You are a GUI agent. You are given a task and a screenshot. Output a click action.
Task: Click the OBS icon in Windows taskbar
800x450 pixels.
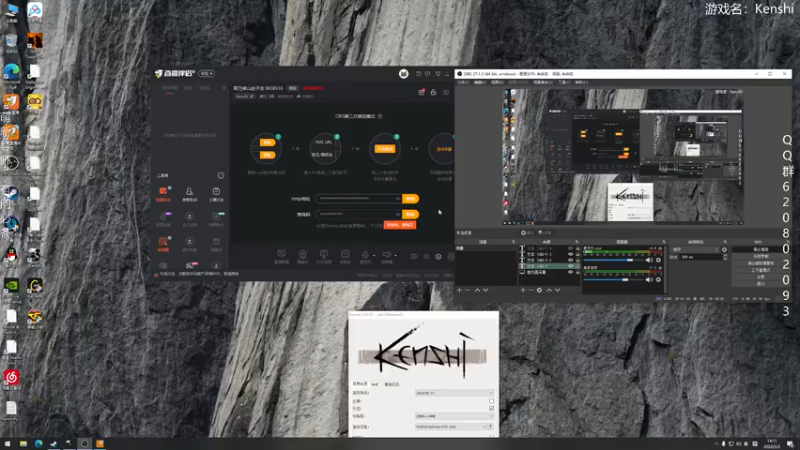(85, 444)
